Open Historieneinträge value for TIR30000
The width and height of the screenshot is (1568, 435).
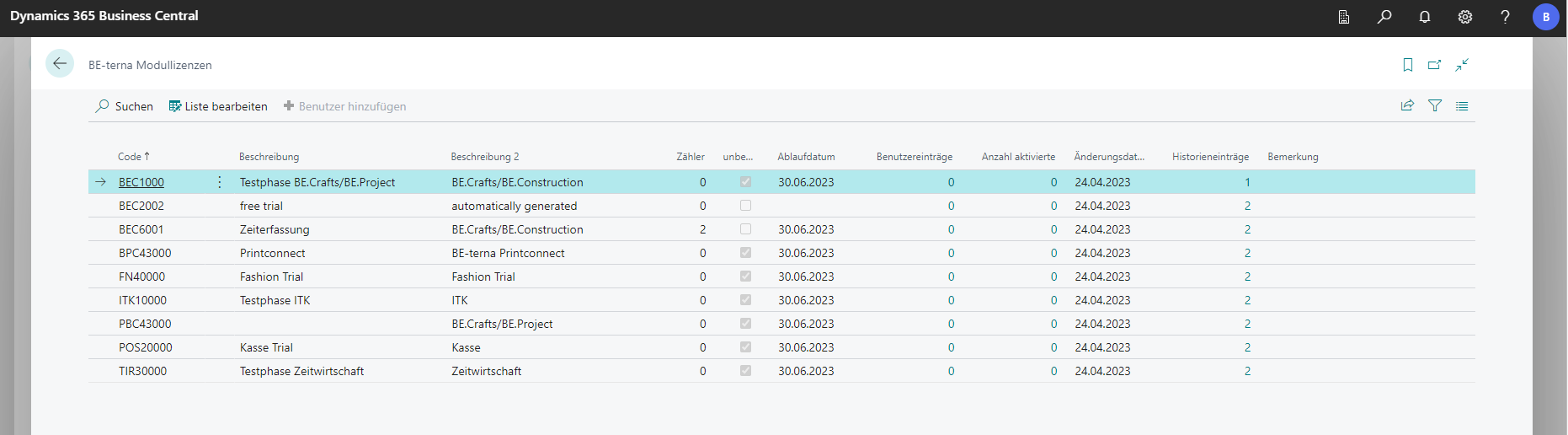click(1247, 371)
